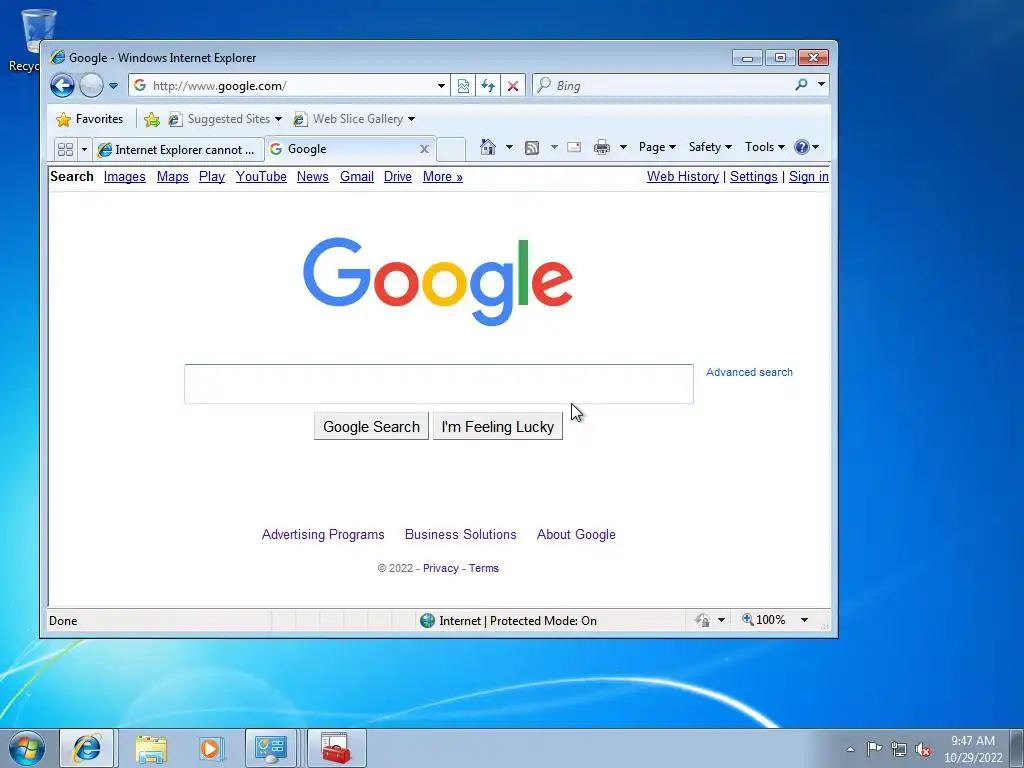Screen dimensions: 1024x768
Task: Click the IE back arrow button
Action: pyautogui.click(x=63, y=86)
